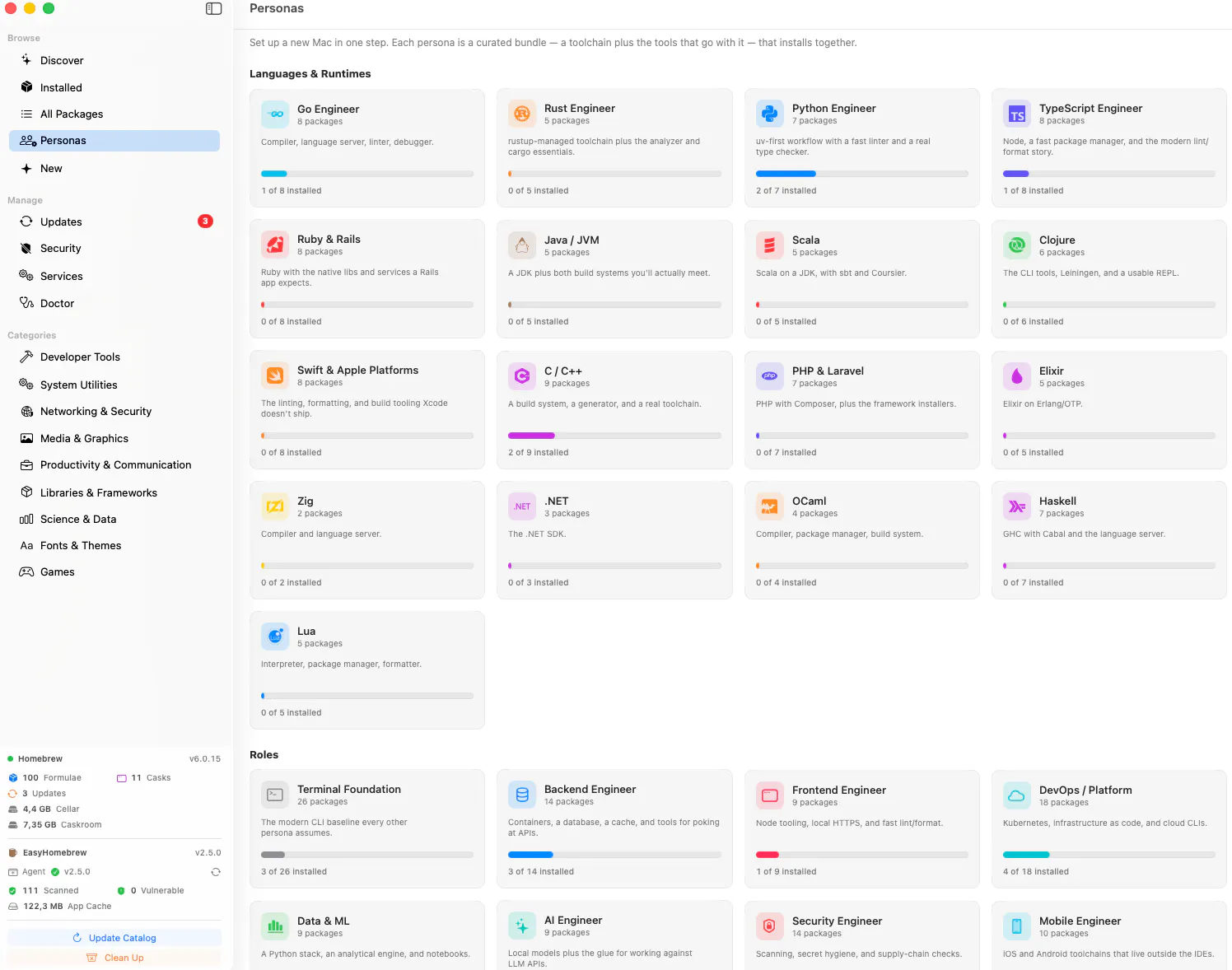Click the "122,3 MB App Cache" entry
The image size is (1232, 970).
click(x=59, y=907)
